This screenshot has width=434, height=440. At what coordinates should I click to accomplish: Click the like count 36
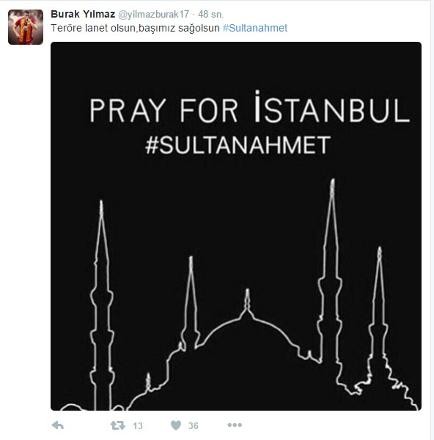coord(193,426)
